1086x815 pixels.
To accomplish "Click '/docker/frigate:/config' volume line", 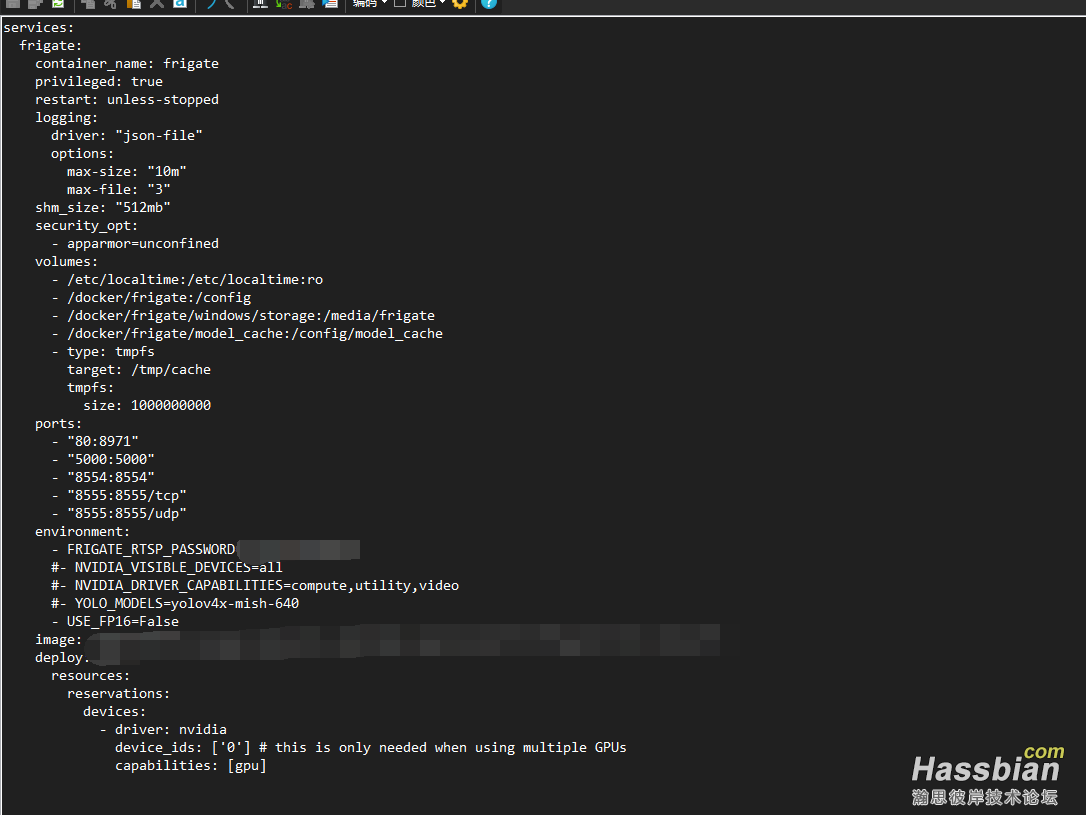I will [x=159, y=298].
